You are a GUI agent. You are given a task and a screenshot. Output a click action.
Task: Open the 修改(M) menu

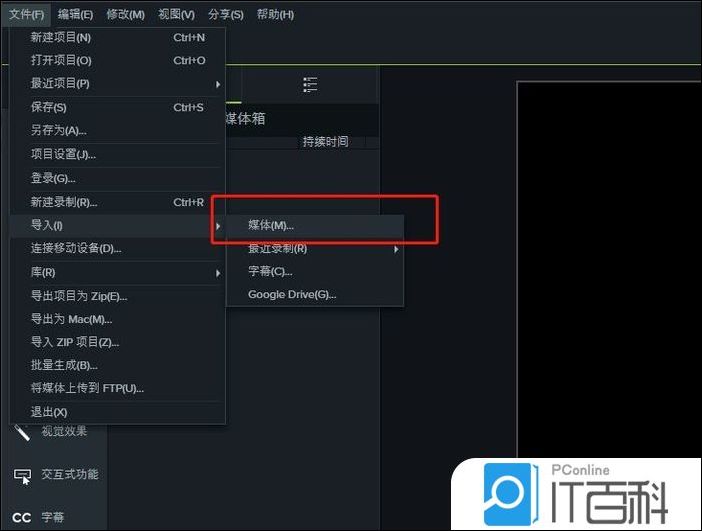[125, 14]
